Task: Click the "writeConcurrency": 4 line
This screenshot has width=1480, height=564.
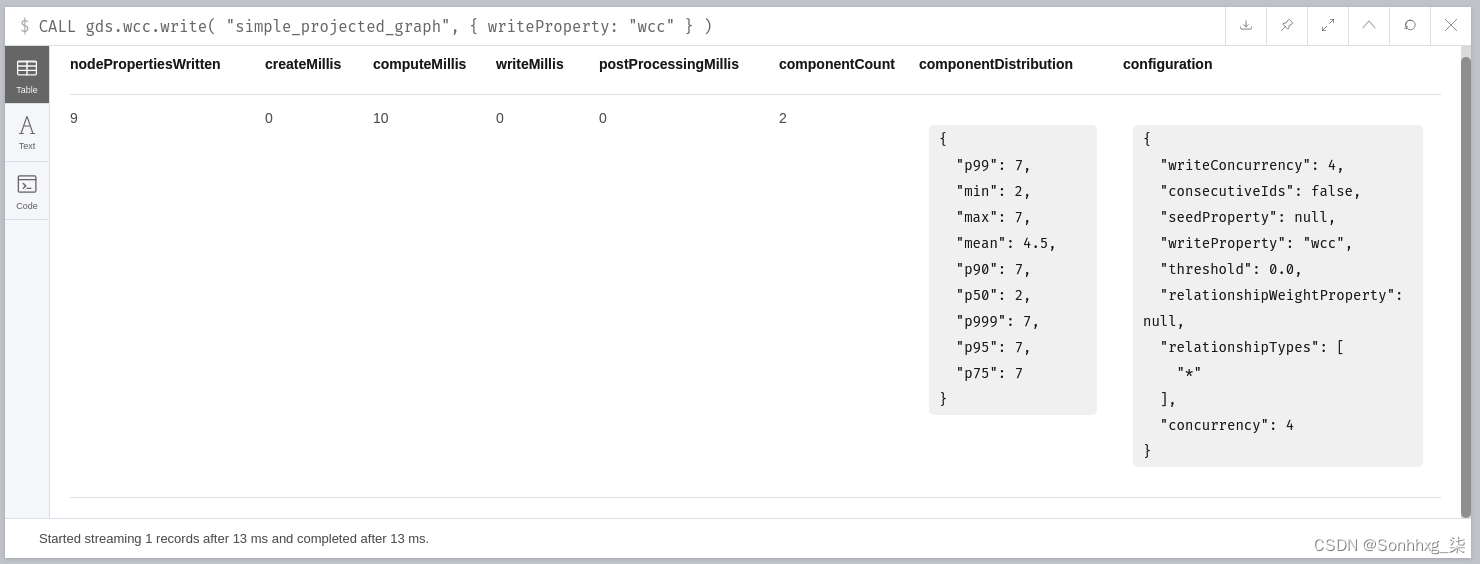Action: click(1252, 165)
